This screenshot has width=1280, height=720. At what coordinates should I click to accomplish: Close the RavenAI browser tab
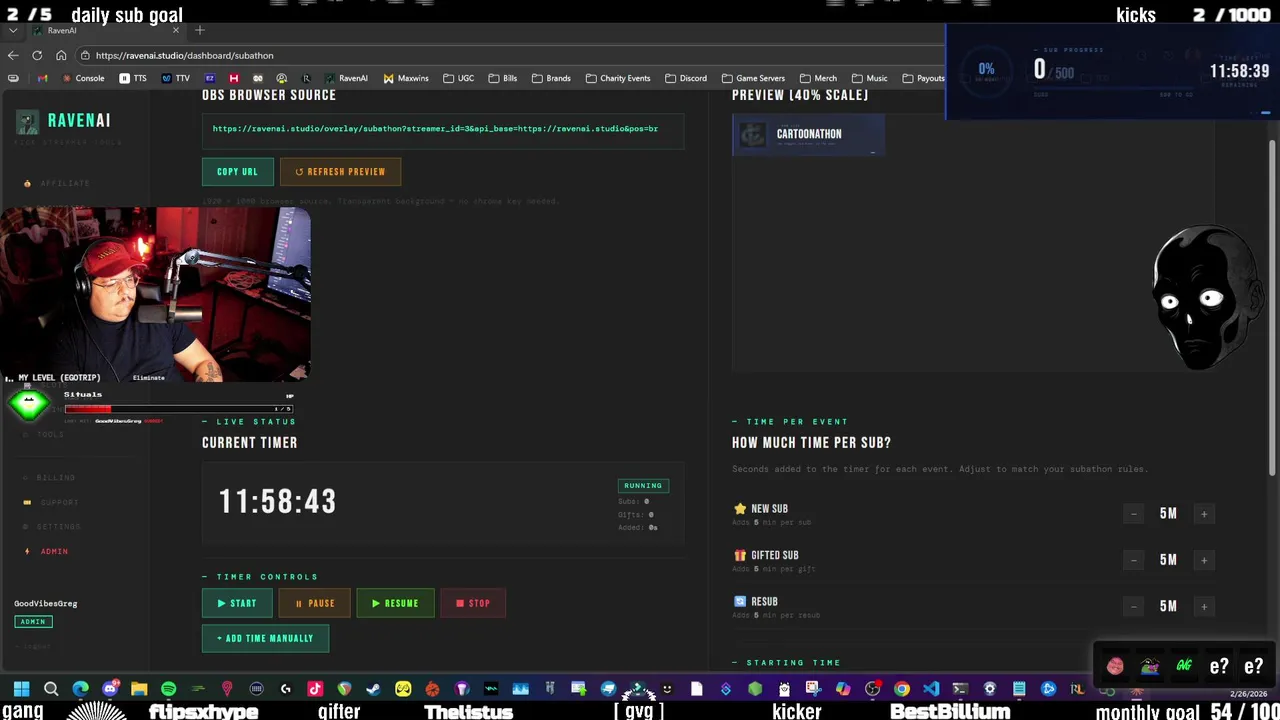[175, 31]
